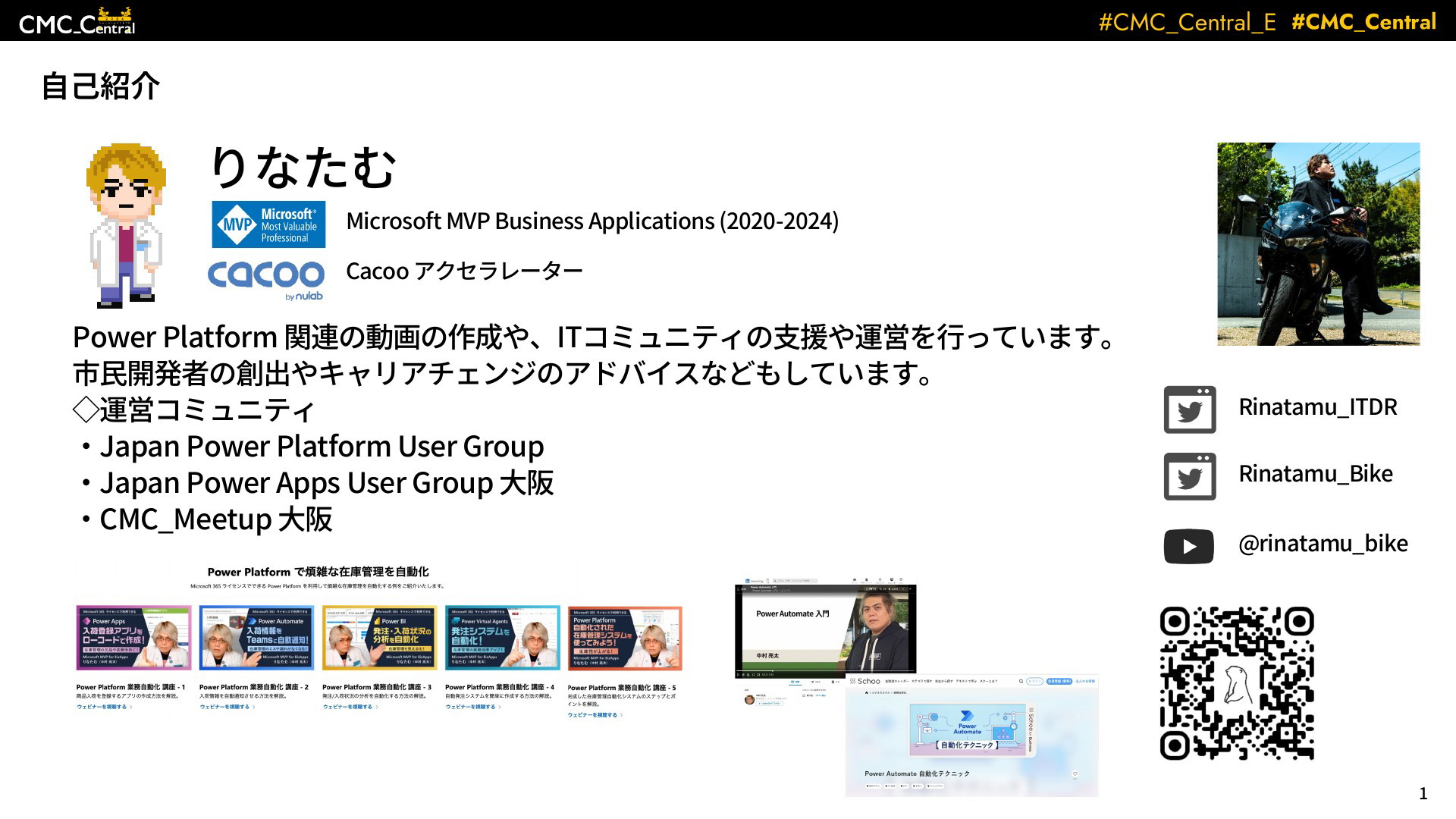Click Power Platform 業務自動化 講座 - 3 title
Viewport: 1456px width, 819px height.
pos(377,687)
